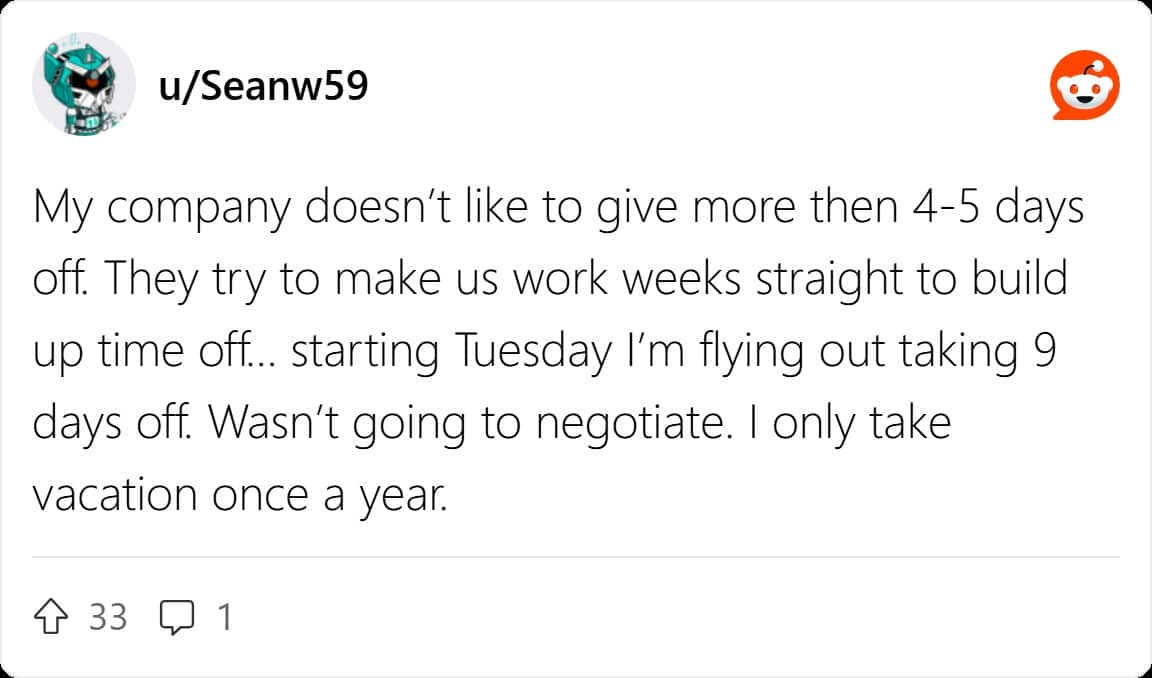This screenshot has height=678, width=1152.
Task: Click the word "Tuesday" in the post
Action: click(x=534, y=352)
